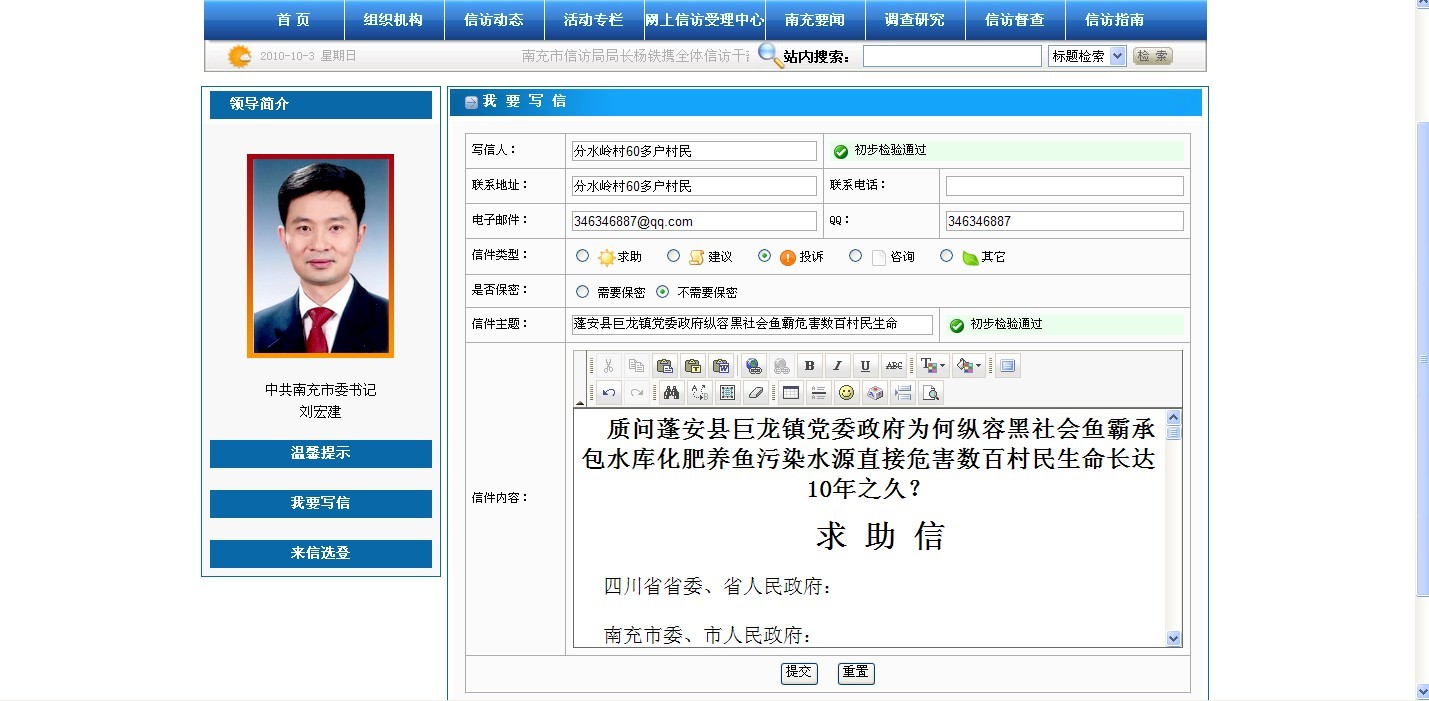Open 首页 in the navigation bar
Screen dimensions: 1429x701
pos(293,20)
